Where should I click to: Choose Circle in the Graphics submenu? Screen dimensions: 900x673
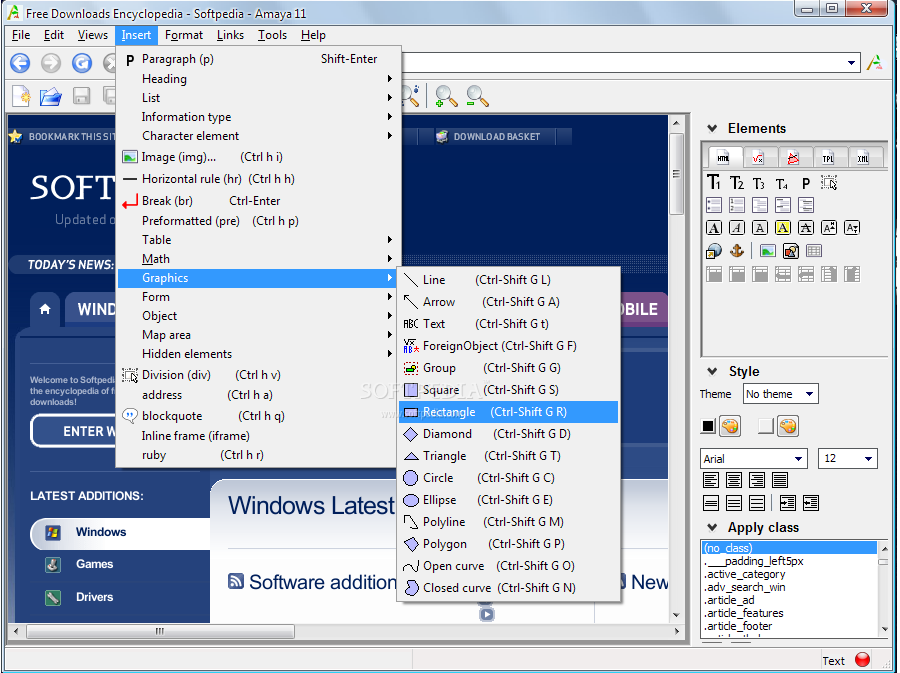pos(508,478)
